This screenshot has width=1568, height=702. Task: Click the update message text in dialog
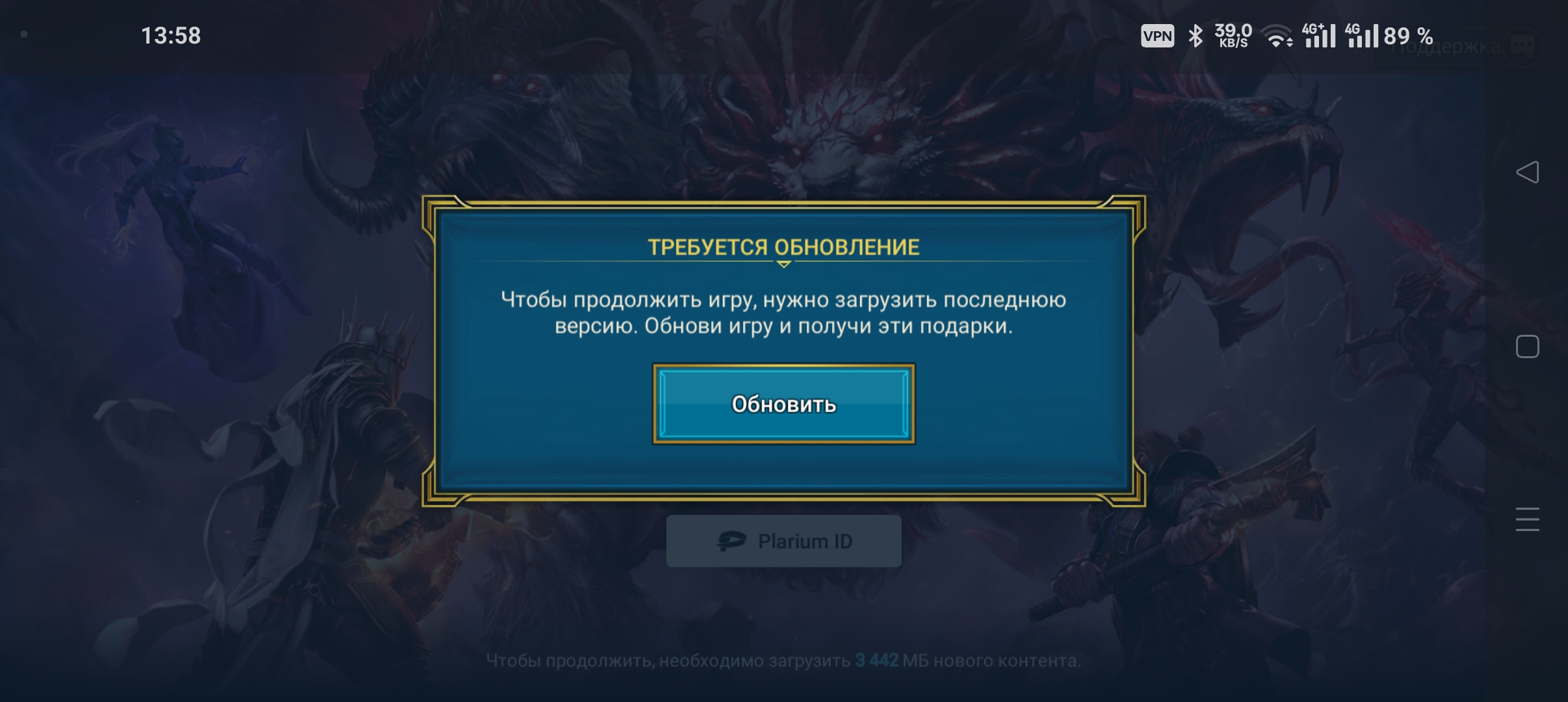coord(783,313)
